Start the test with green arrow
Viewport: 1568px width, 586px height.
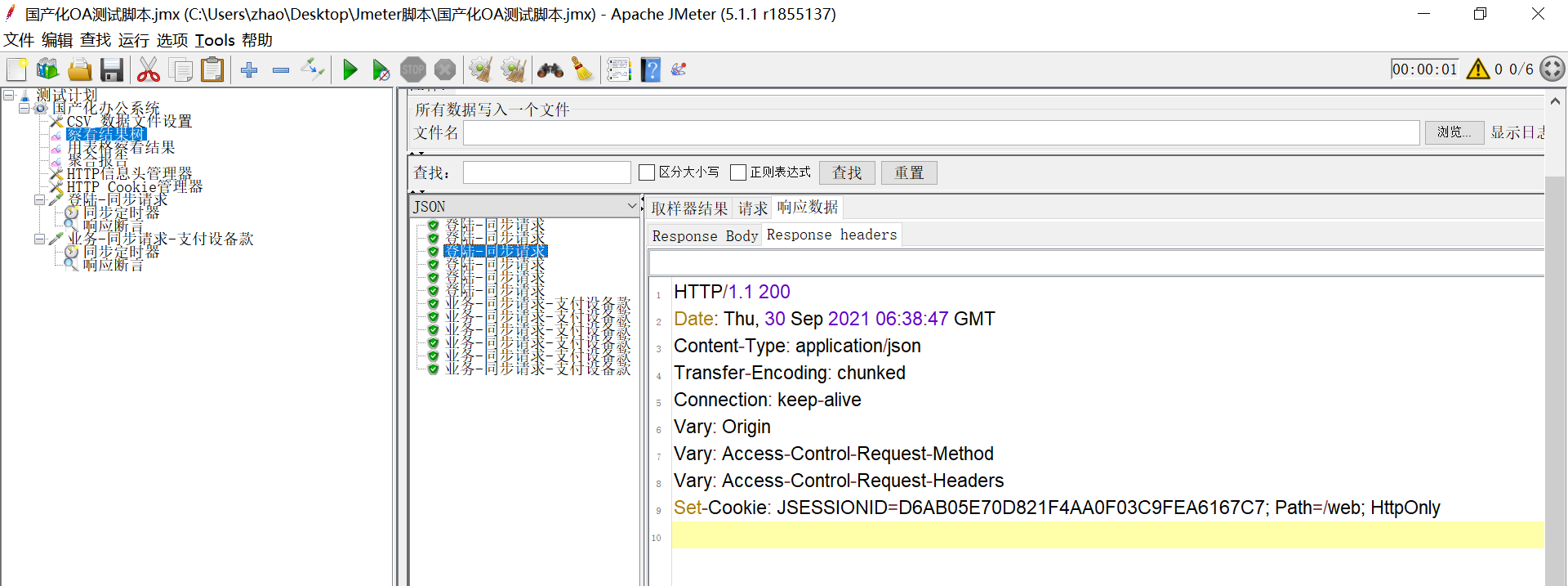click(350, 69)
